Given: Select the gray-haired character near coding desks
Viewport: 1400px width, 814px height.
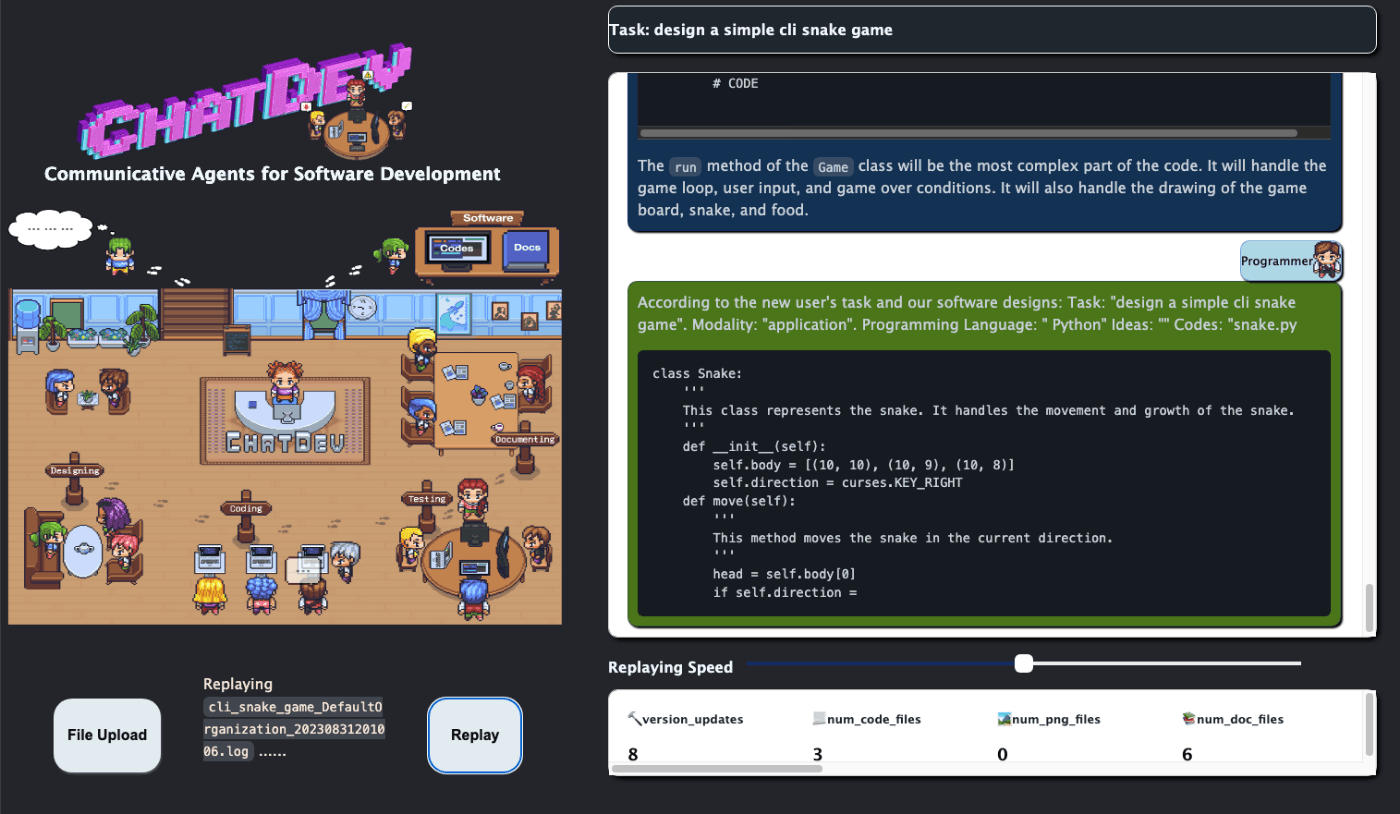Looking at the screenshot, I should pos(345,561).
